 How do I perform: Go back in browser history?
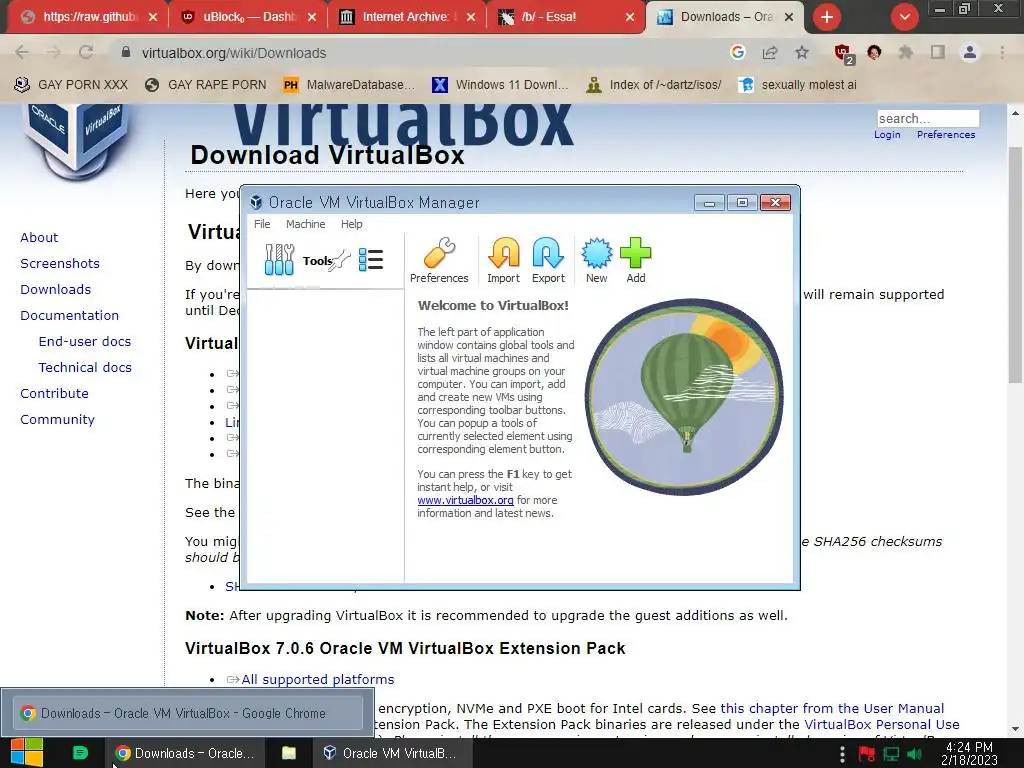(22, 53)
